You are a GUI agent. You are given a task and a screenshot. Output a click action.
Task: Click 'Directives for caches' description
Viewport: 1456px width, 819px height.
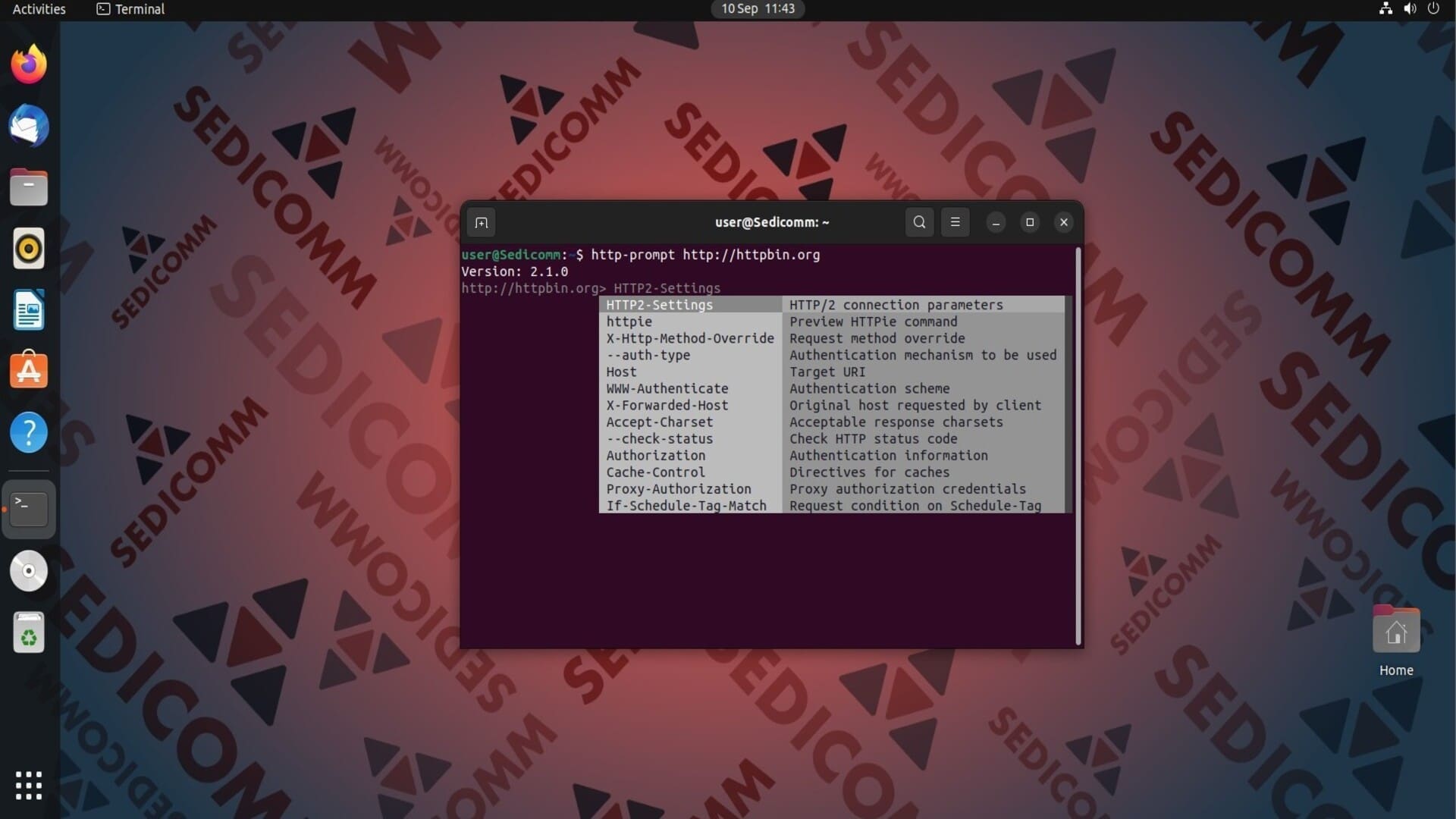coord(869,472)
